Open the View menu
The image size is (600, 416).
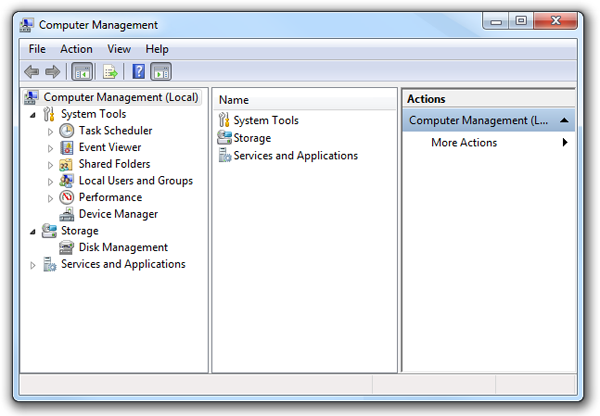[119, 49]
